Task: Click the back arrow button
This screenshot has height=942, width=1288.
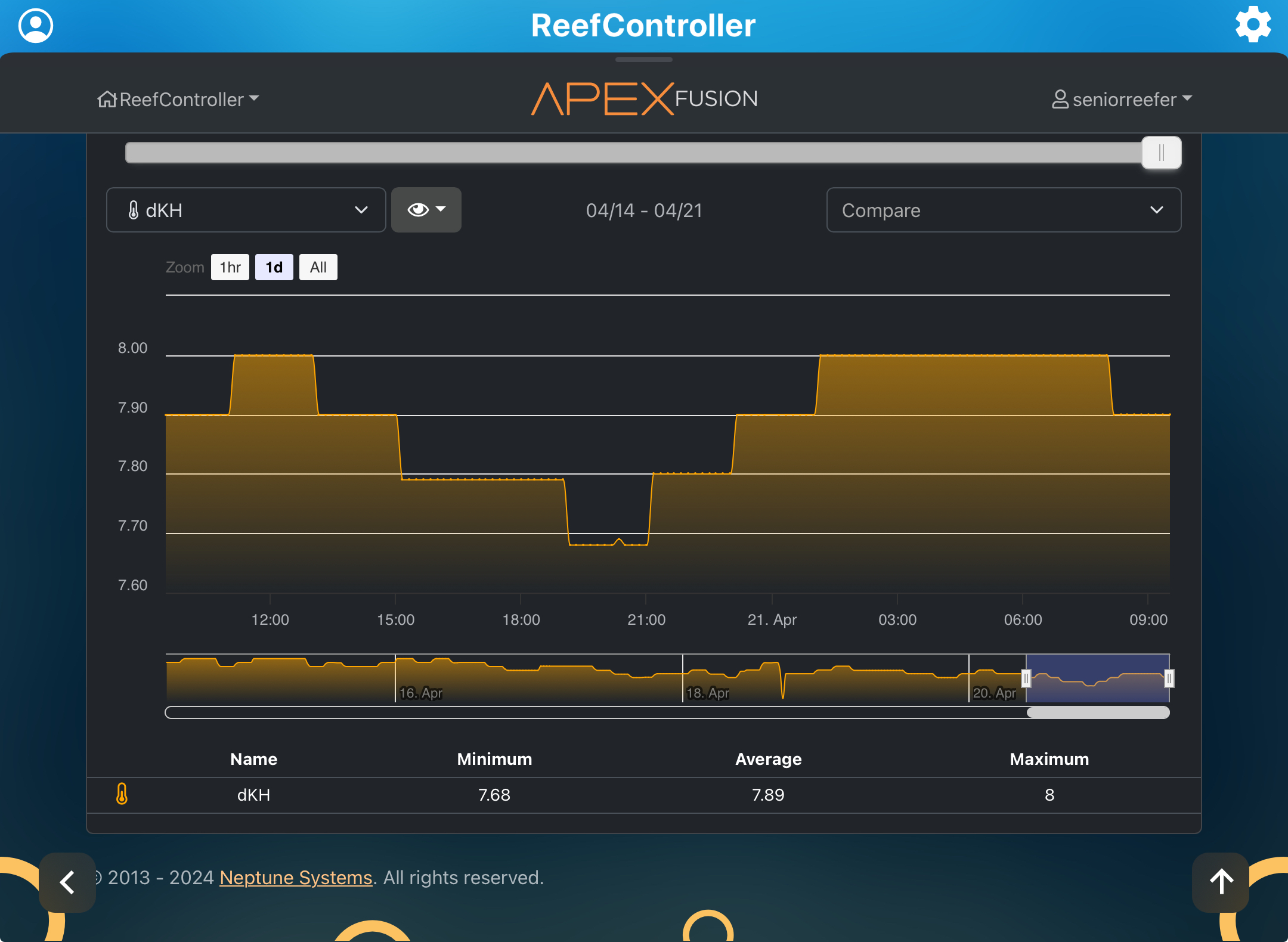Action: [67, 882]
